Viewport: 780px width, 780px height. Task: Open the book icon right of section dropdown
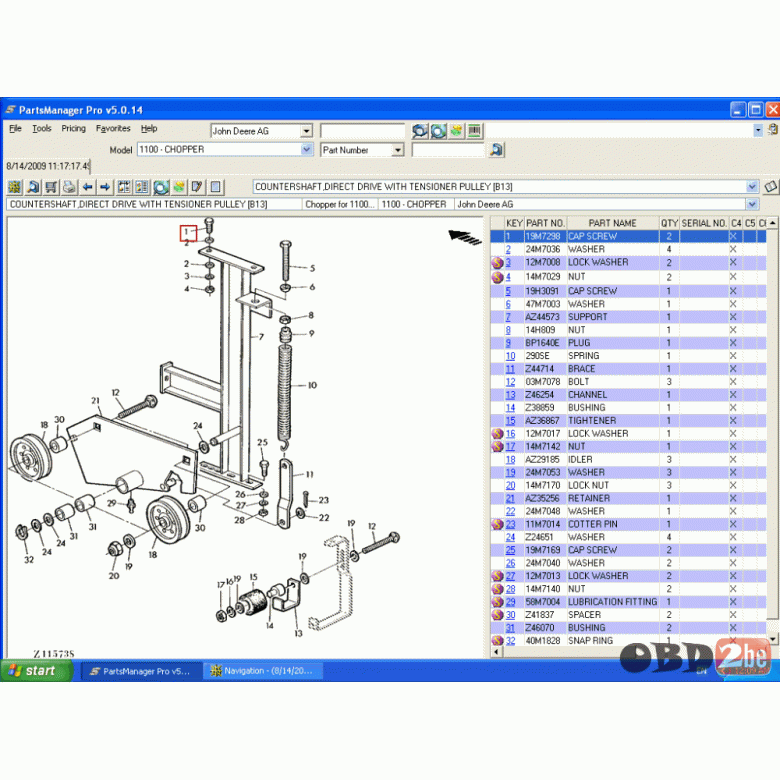(x=771, y=187)
